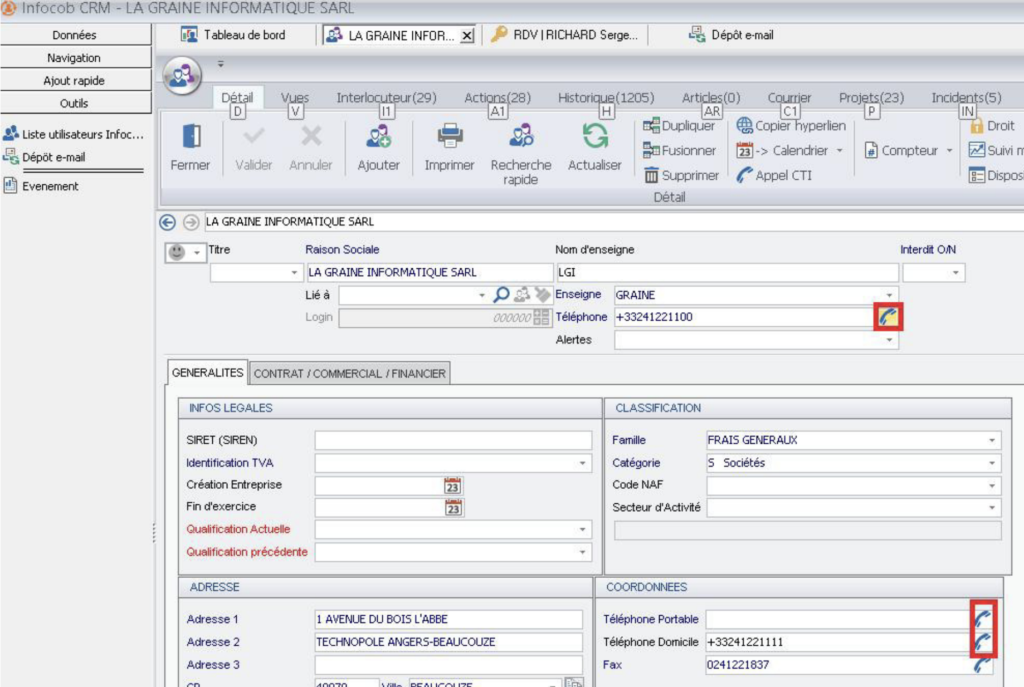
Task: Go back with the left arrow navigation icon
Action: [x=167, y=223]
